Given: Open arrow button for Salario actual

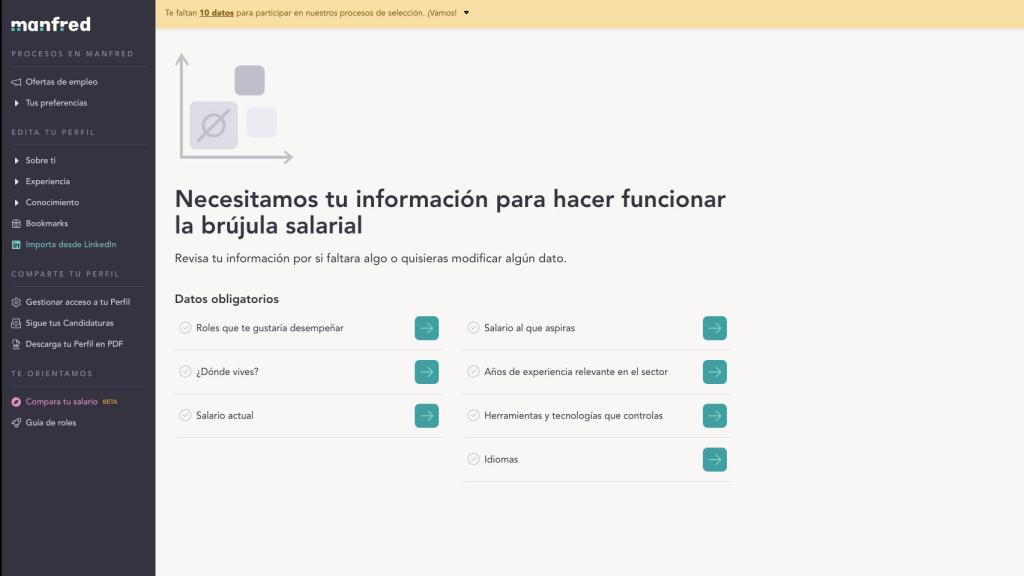Looking at the screenshot, I should click(426, 415).
